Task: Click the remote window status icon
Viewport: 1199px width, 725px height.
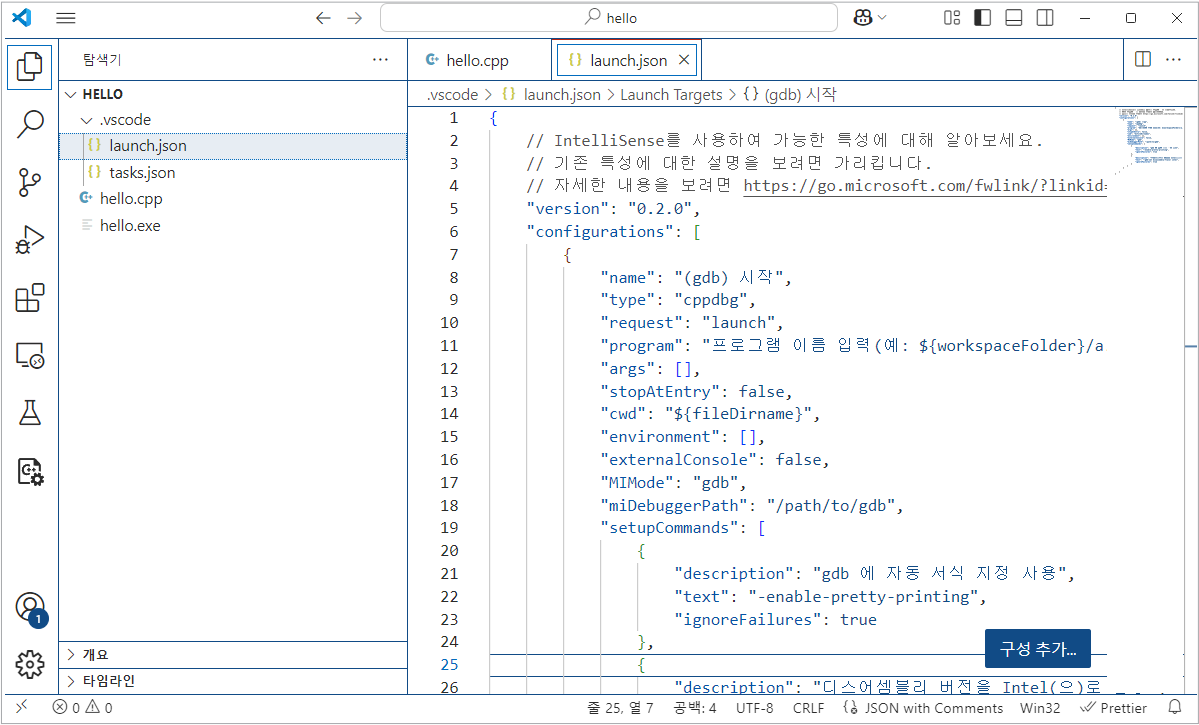Action: coord(21,707)
